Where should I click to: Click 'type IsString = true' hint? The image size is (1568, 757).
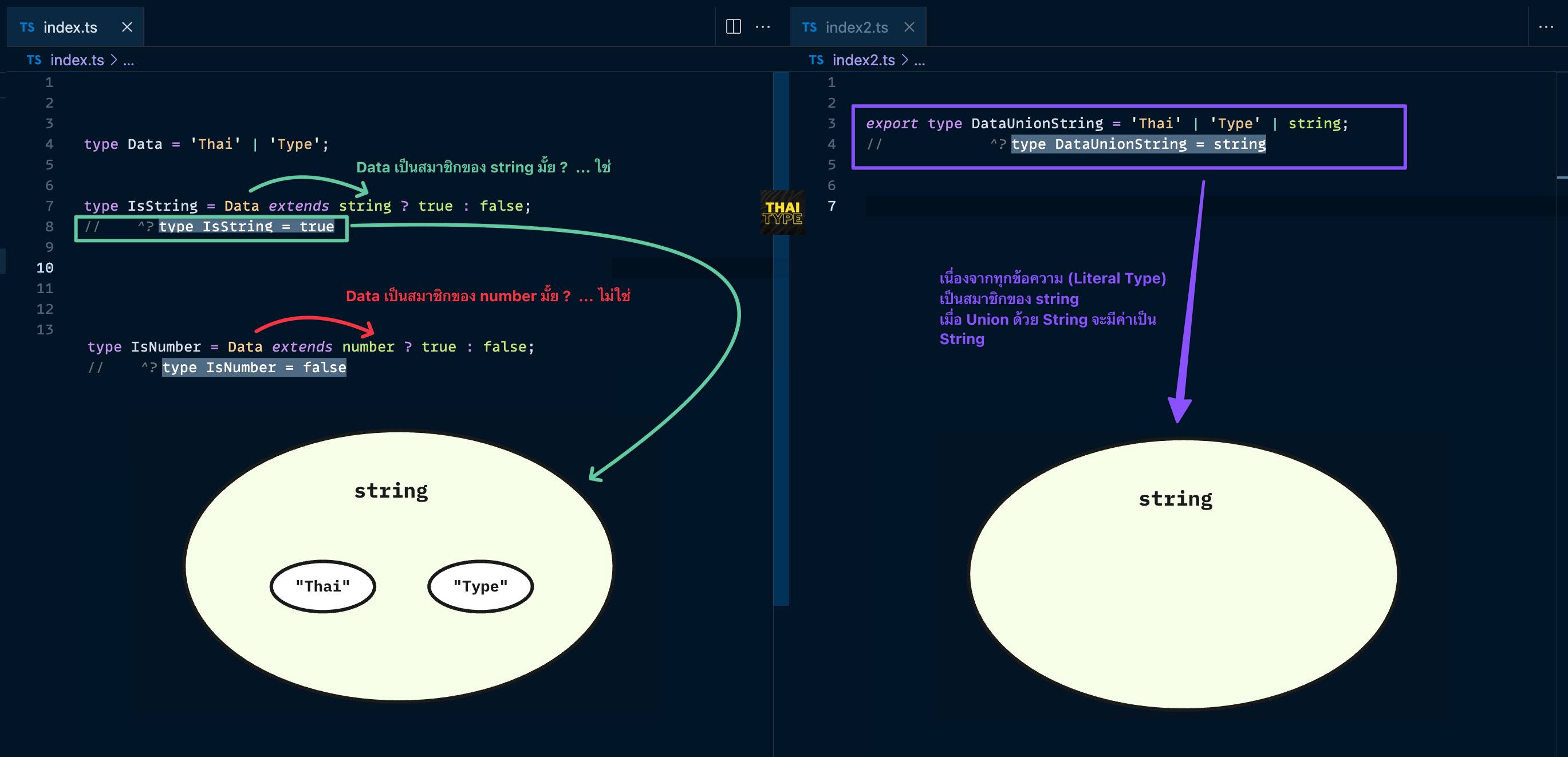(246, 226)
